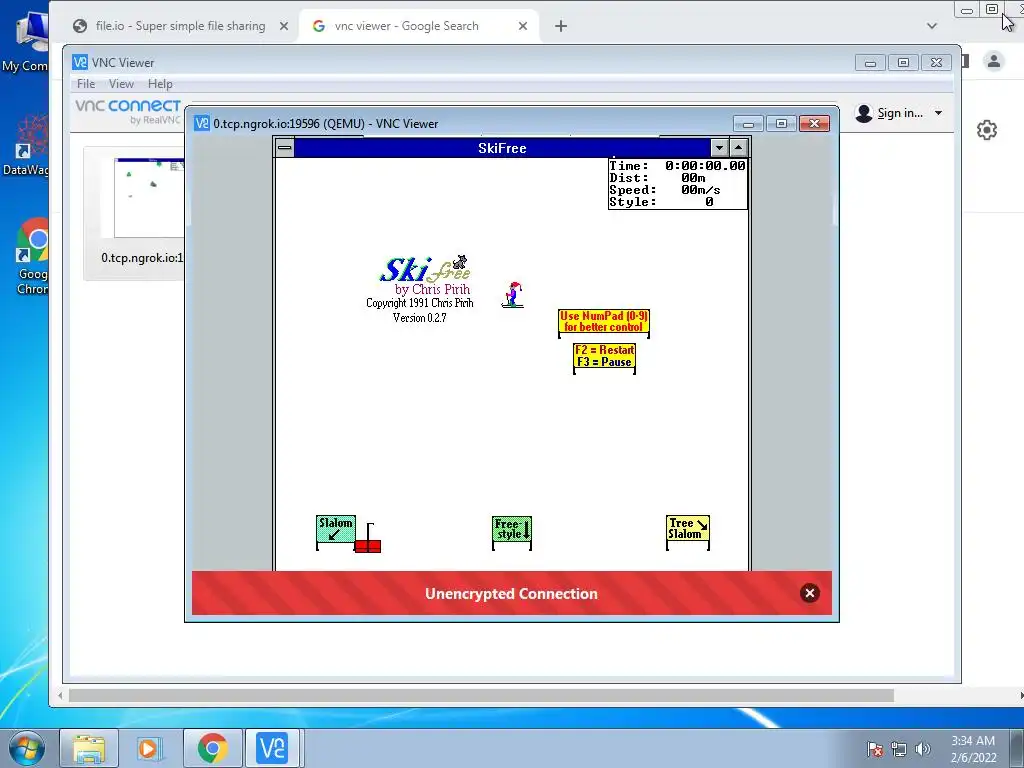This screenshot has height=768, width=1024.
Task: Expand Chrome tab search chevron
Action: coord(932,26)
